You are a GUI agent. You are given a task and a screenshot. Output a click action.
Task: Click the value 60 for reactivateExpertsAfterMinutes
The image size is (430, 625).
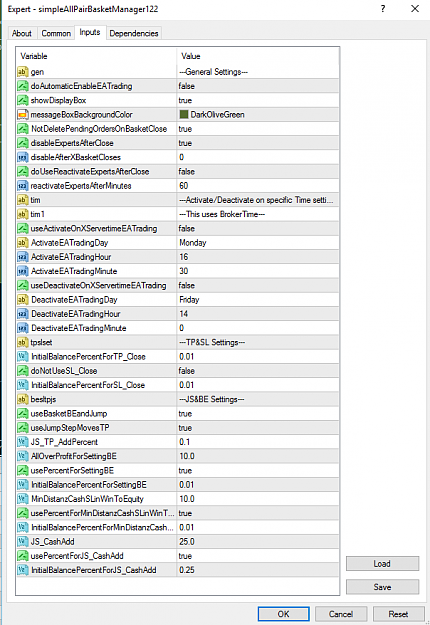pos(258,186)
